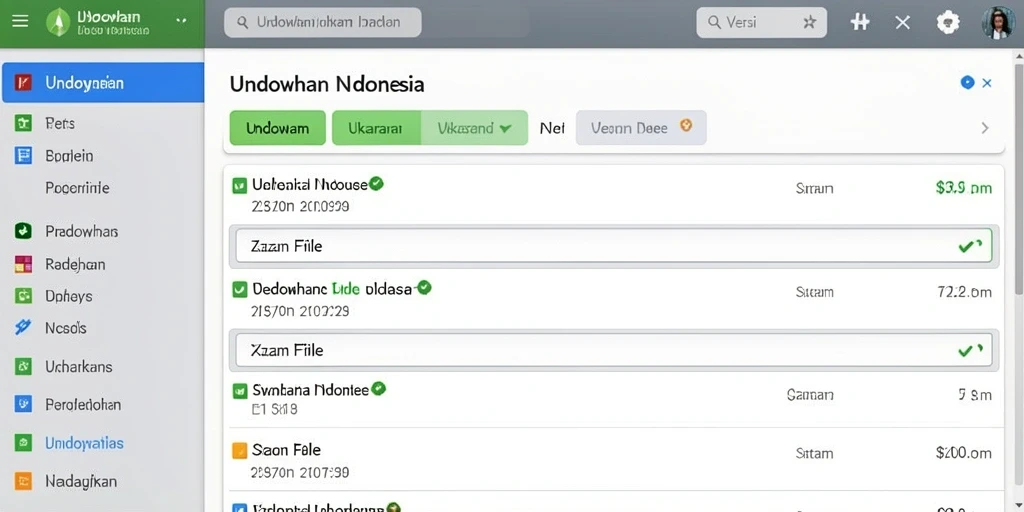Open the Vikasand dropdown
The height and width of the screenshot is (512, 1024).
coord(474,128)
